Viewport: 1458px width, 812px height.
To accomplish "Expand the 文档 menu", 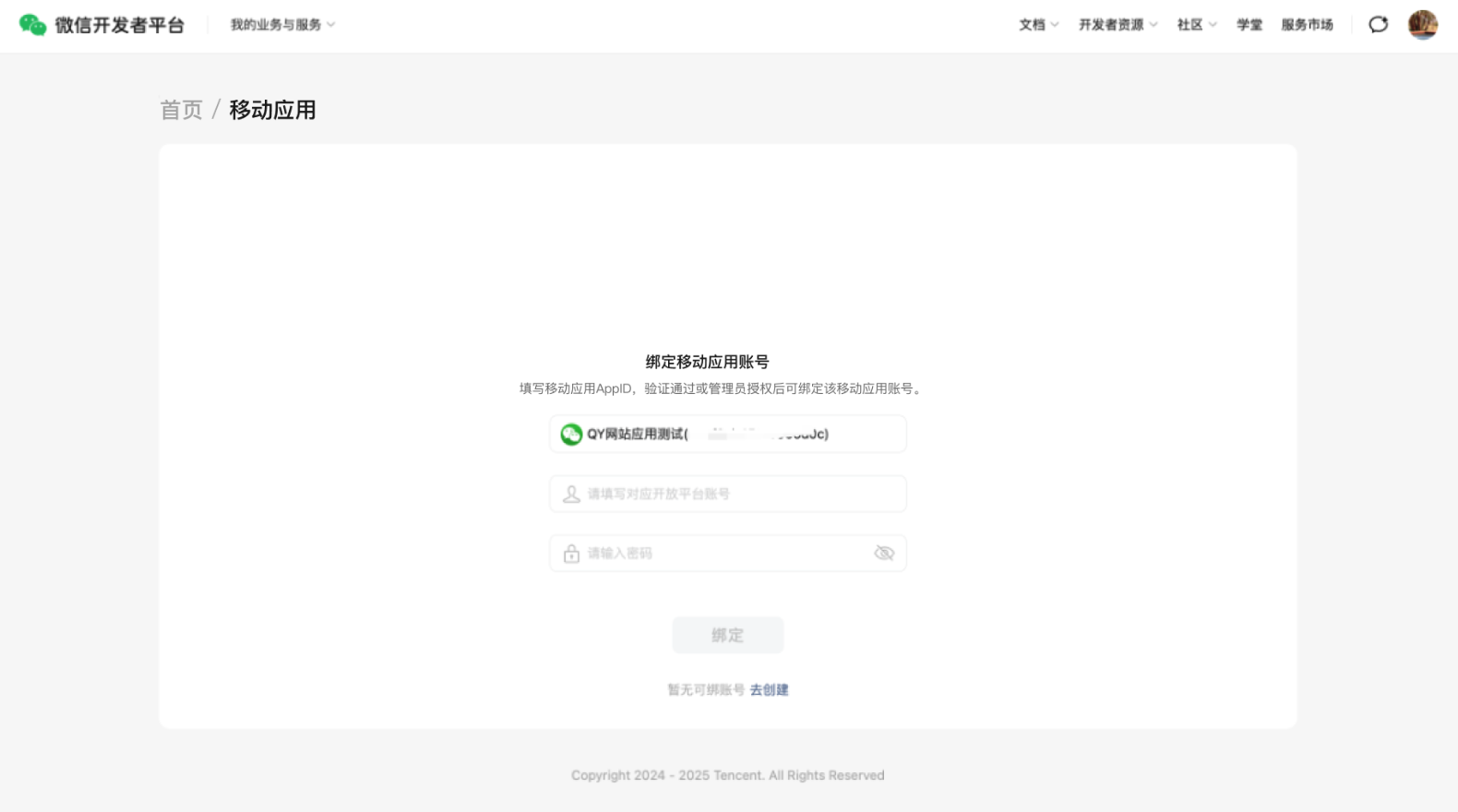I will pyautogui.click(x=1038, y=25).
